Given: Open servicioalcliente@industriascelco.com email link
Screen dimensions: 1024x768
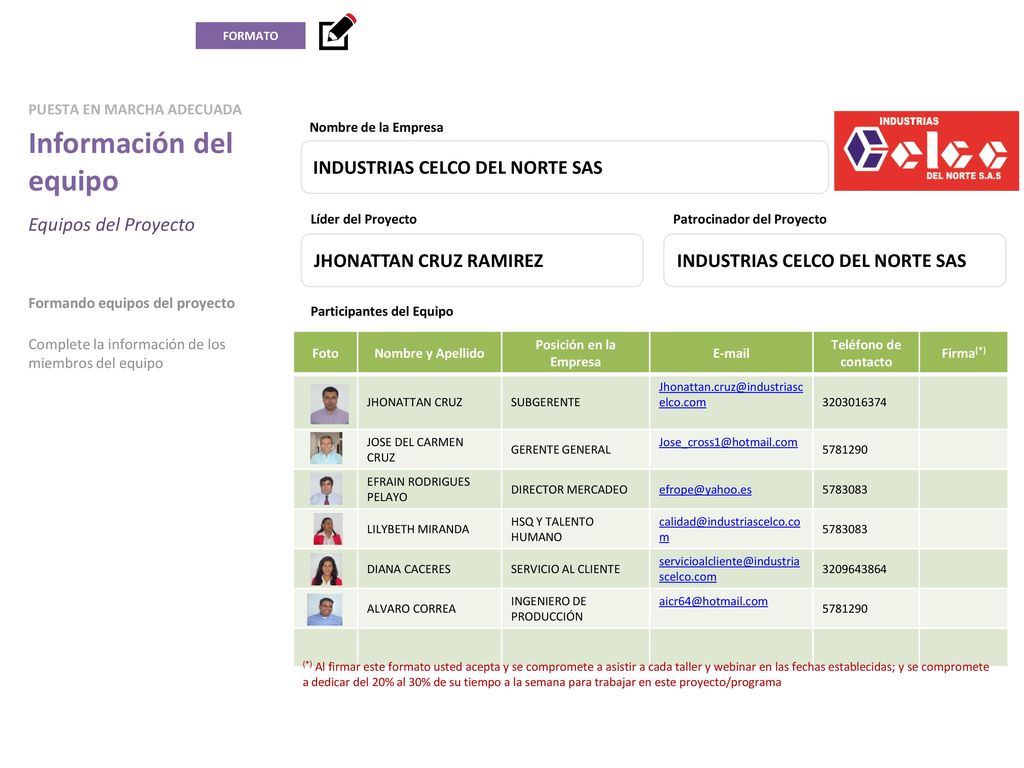Looking at the screenshot, I should (x=729, y=569).
